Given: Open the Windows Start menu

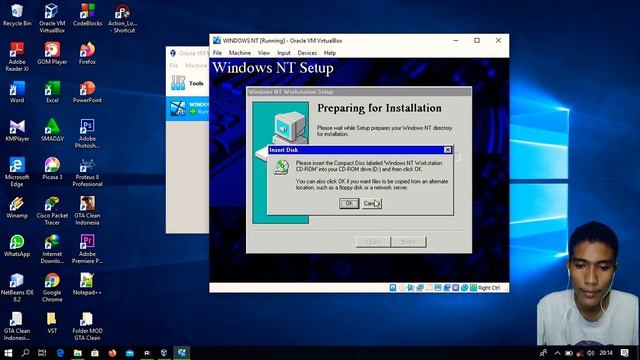Looking at the screenshot, I should pyautogui.click(x=8, y=353).
